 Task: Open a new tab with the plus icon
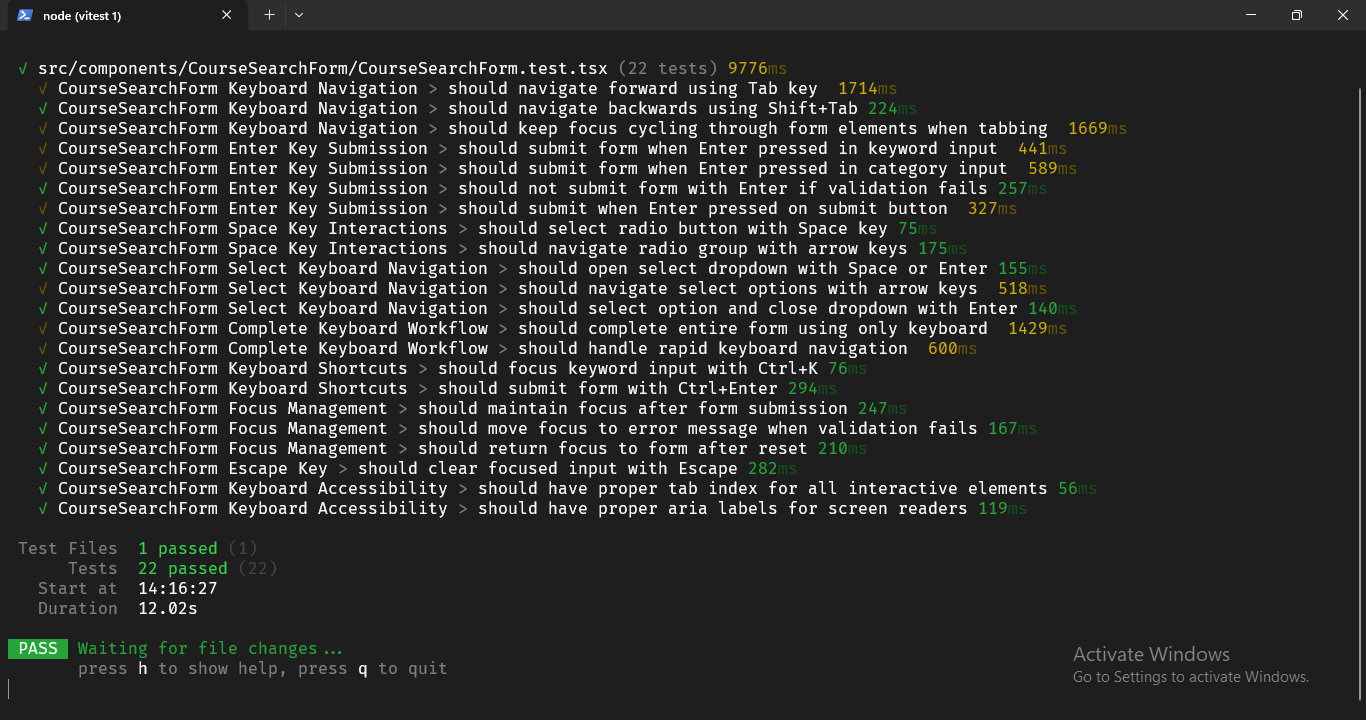[x=269, y=15]
